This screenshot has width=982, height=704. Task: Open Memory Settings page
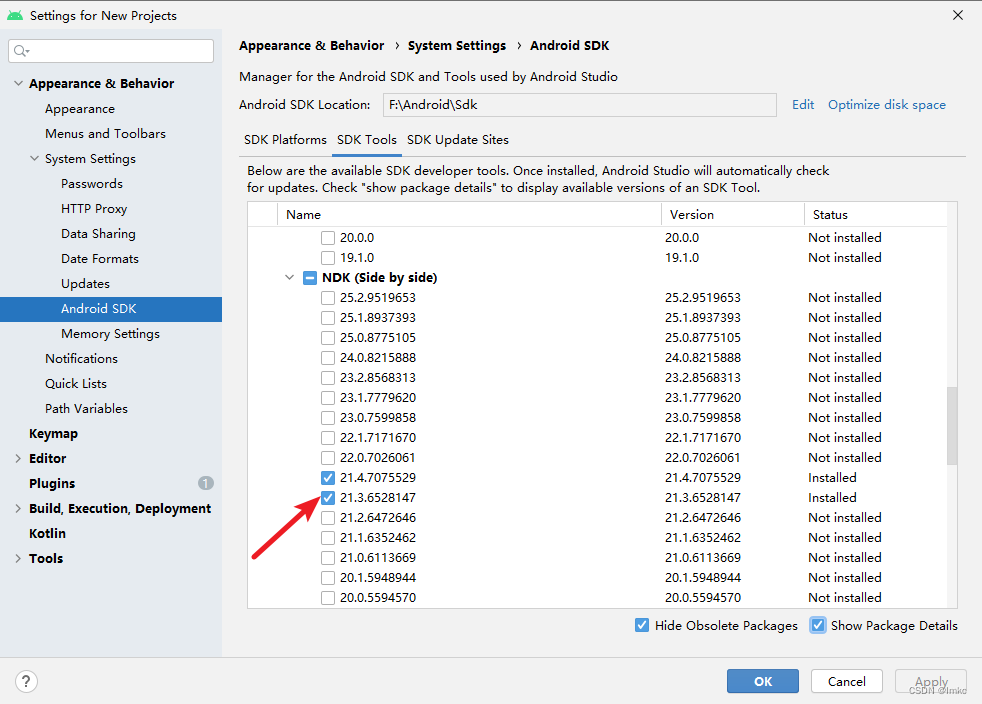[x=110, y=334]
